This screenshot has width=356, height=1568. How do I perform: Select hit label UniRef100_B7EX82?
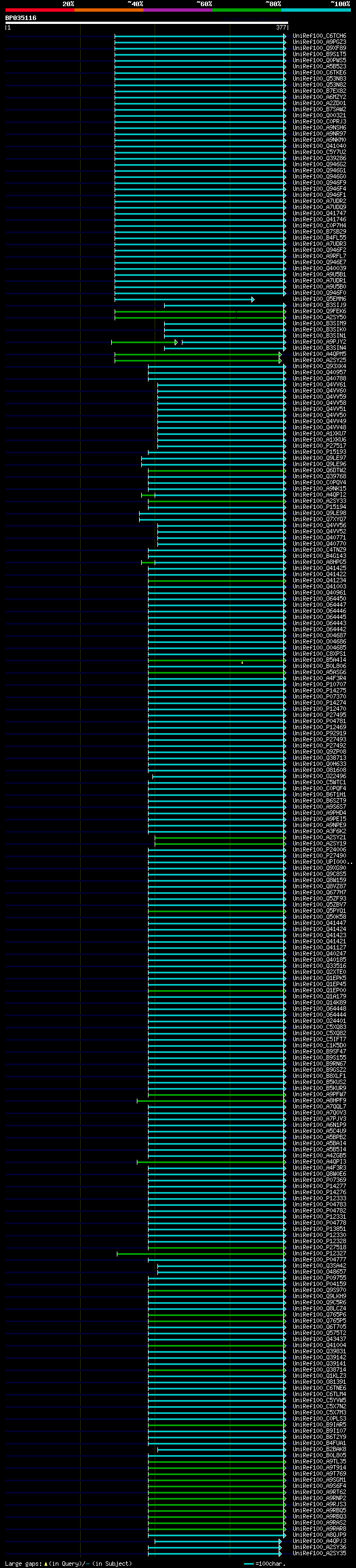coord(319,91)
